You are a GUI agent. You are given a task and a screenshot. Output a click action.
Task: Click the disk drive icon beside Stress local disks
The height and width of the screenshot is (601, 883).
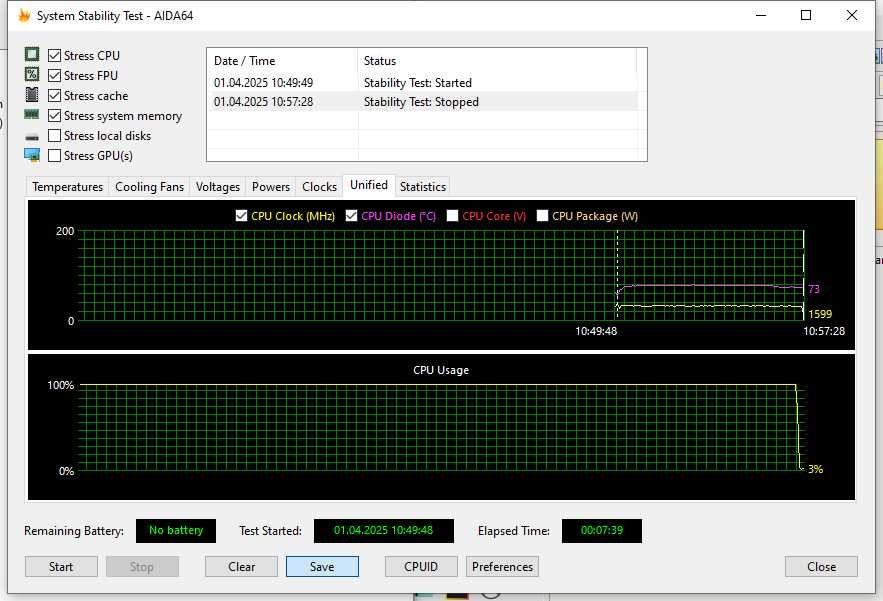(32, 137)
